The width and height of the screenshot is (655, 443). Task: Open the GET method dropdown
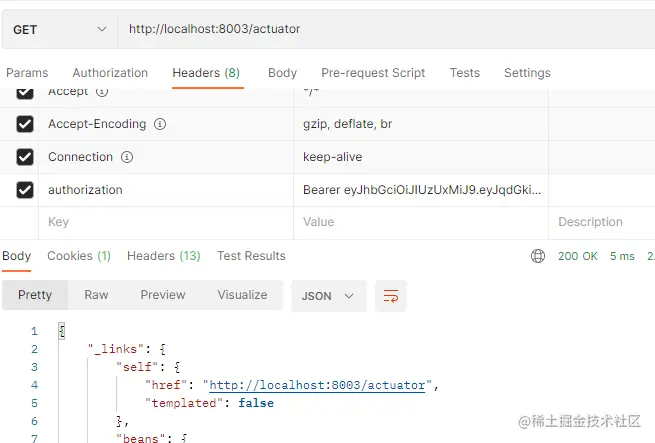pos(60,30)
